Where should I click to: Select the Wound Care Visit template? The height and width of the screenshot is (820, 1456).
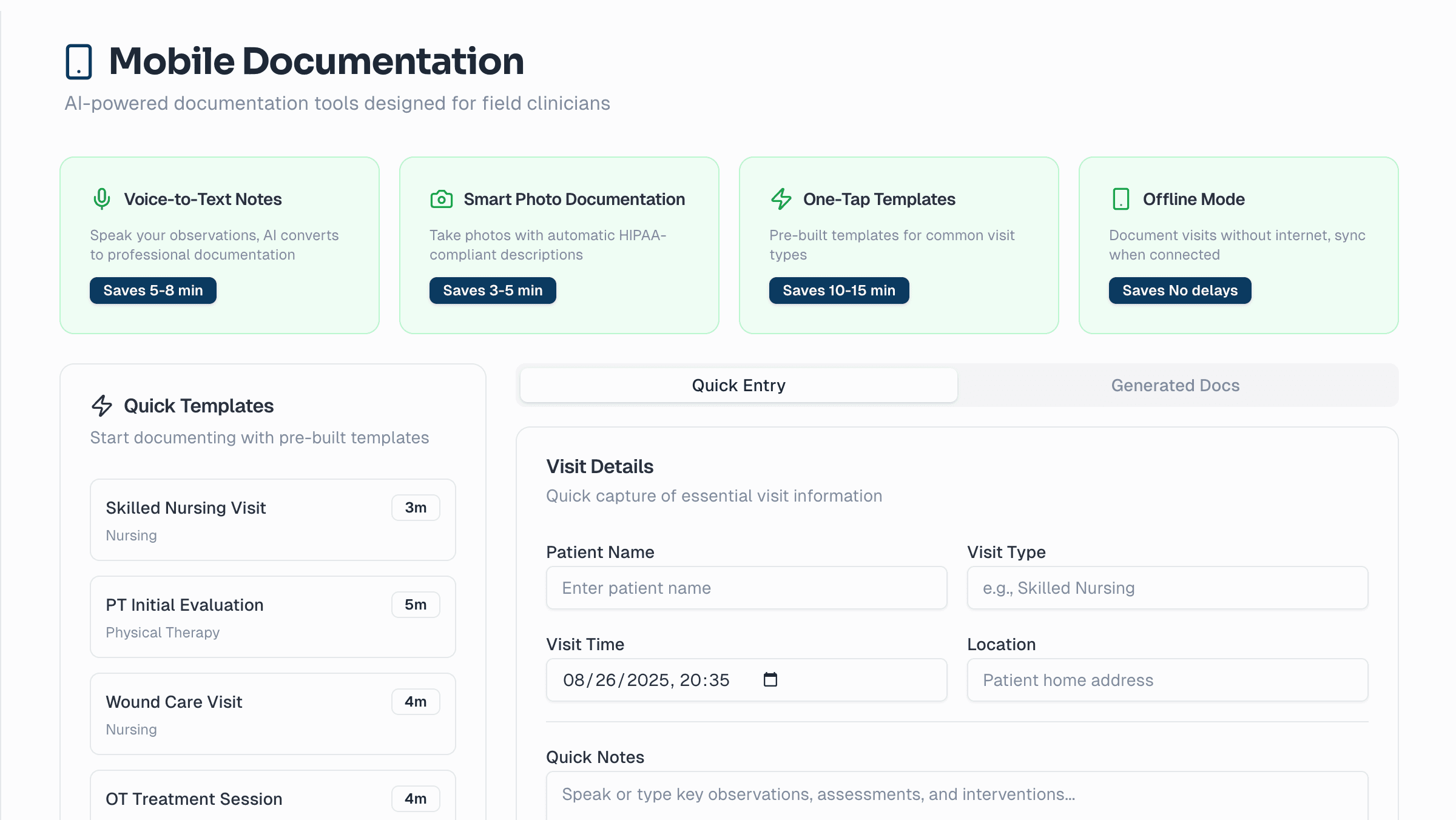pos(272,713)
